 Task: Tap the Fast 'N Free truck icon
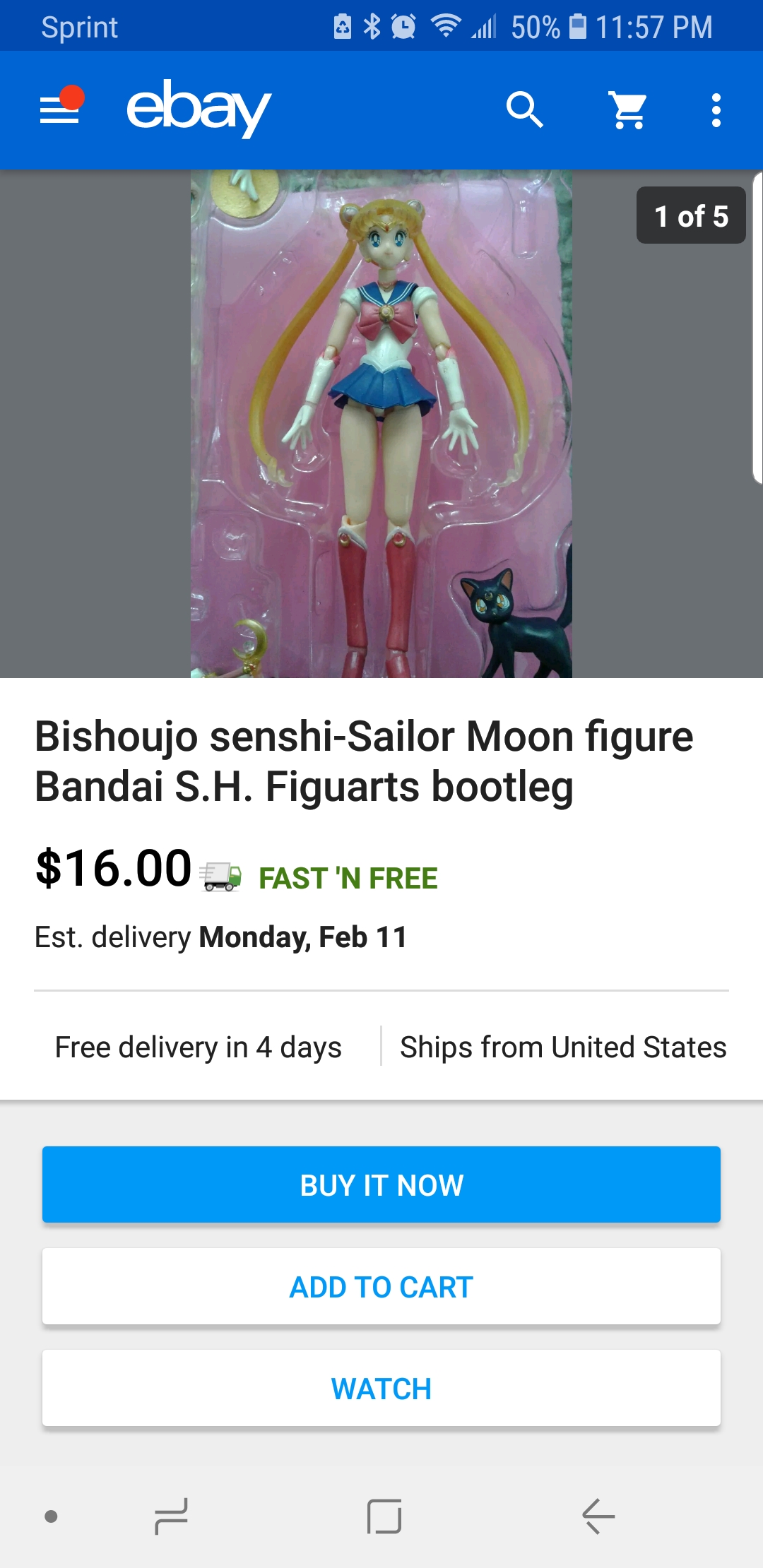[220, 877]
